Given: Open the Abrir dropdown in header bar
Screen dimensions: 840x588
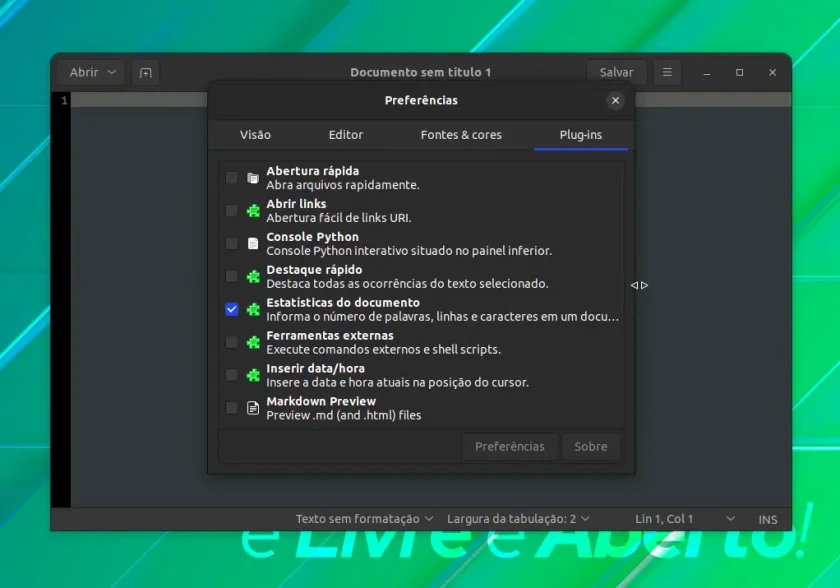Looking at the screenshot, I should (92, 72).
